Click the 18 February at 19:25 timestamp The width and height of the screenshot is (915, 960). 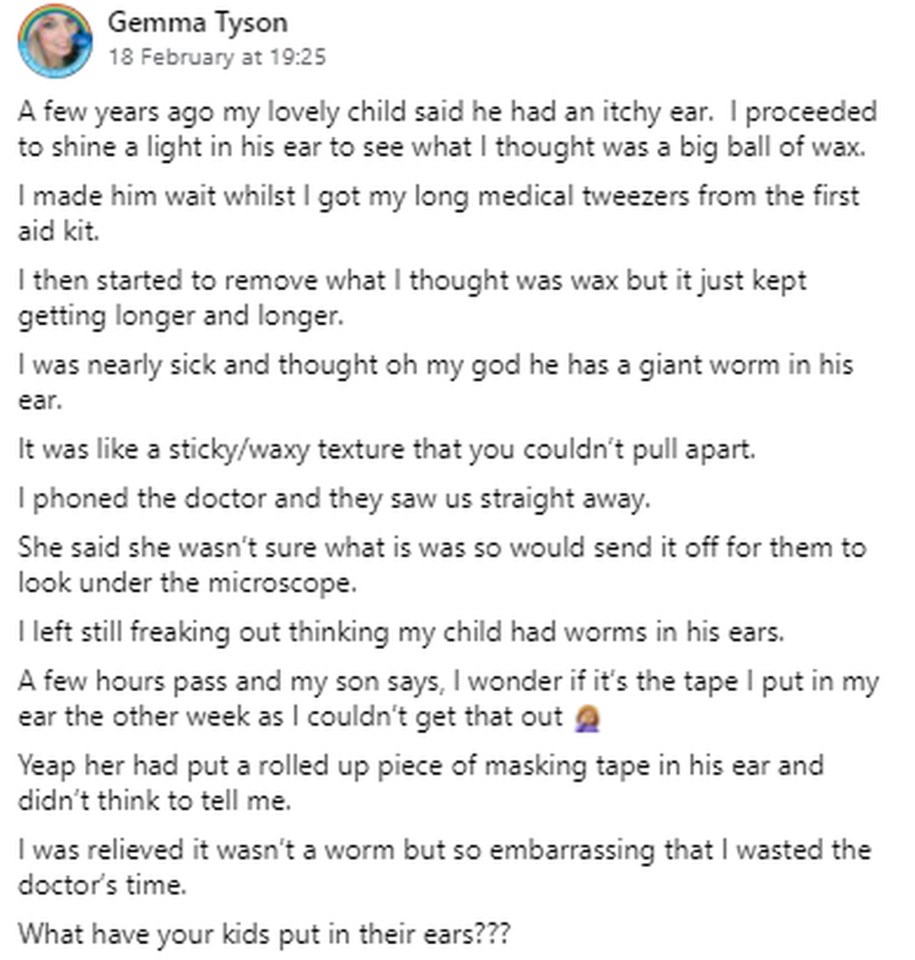[216, 57]
